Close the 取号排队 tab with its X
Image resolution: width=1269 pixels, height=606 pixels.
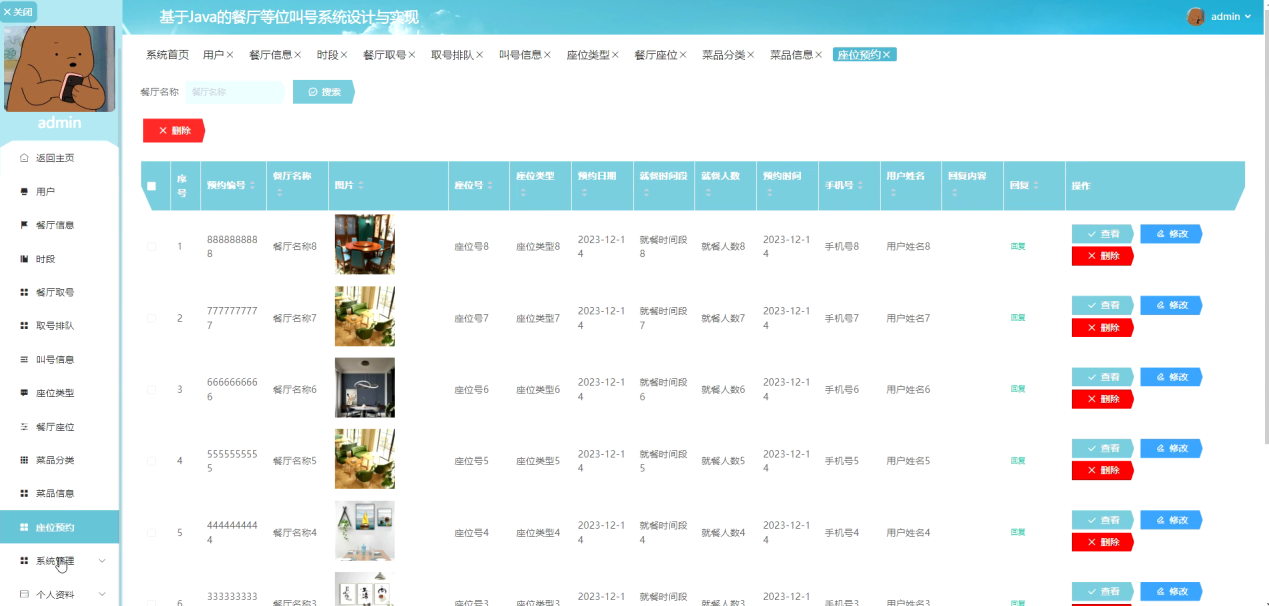point(480,55)
